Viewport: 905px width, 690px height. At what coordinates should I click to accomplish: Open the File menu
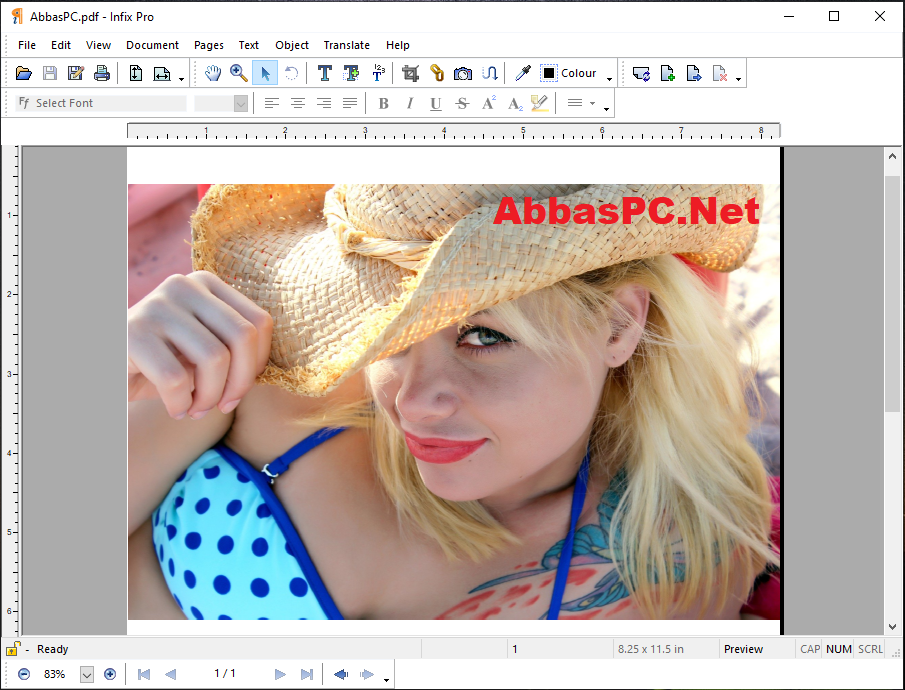tap(27, 45)
